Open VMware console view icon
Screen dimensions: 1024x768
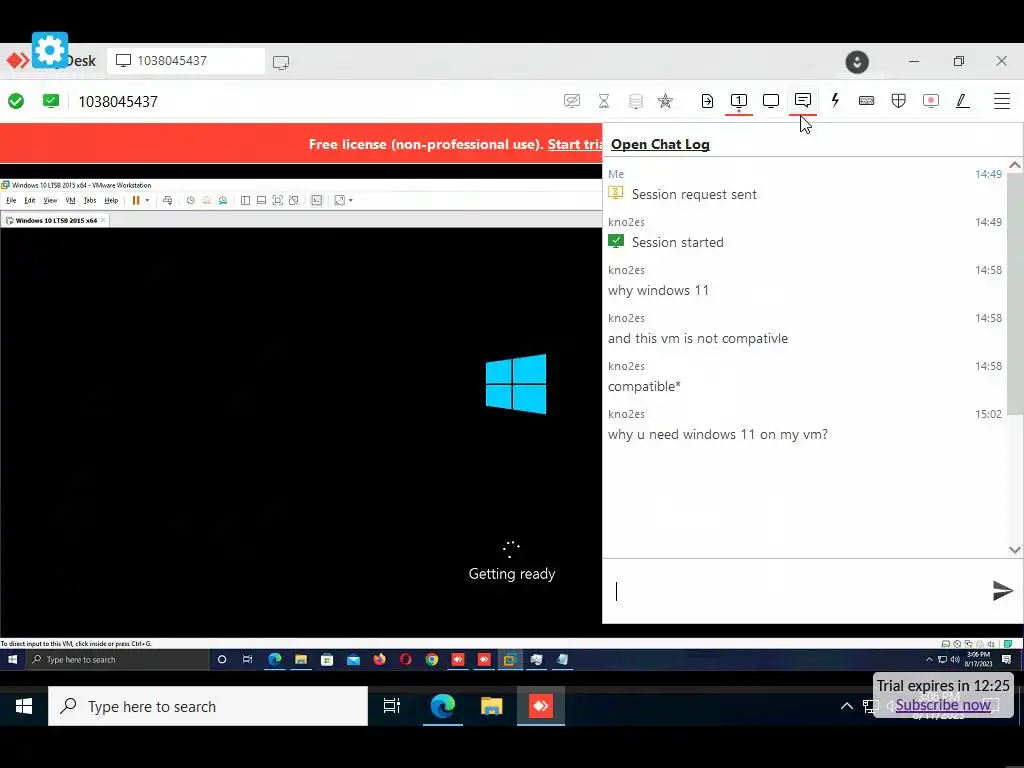[x=317, y=200]
